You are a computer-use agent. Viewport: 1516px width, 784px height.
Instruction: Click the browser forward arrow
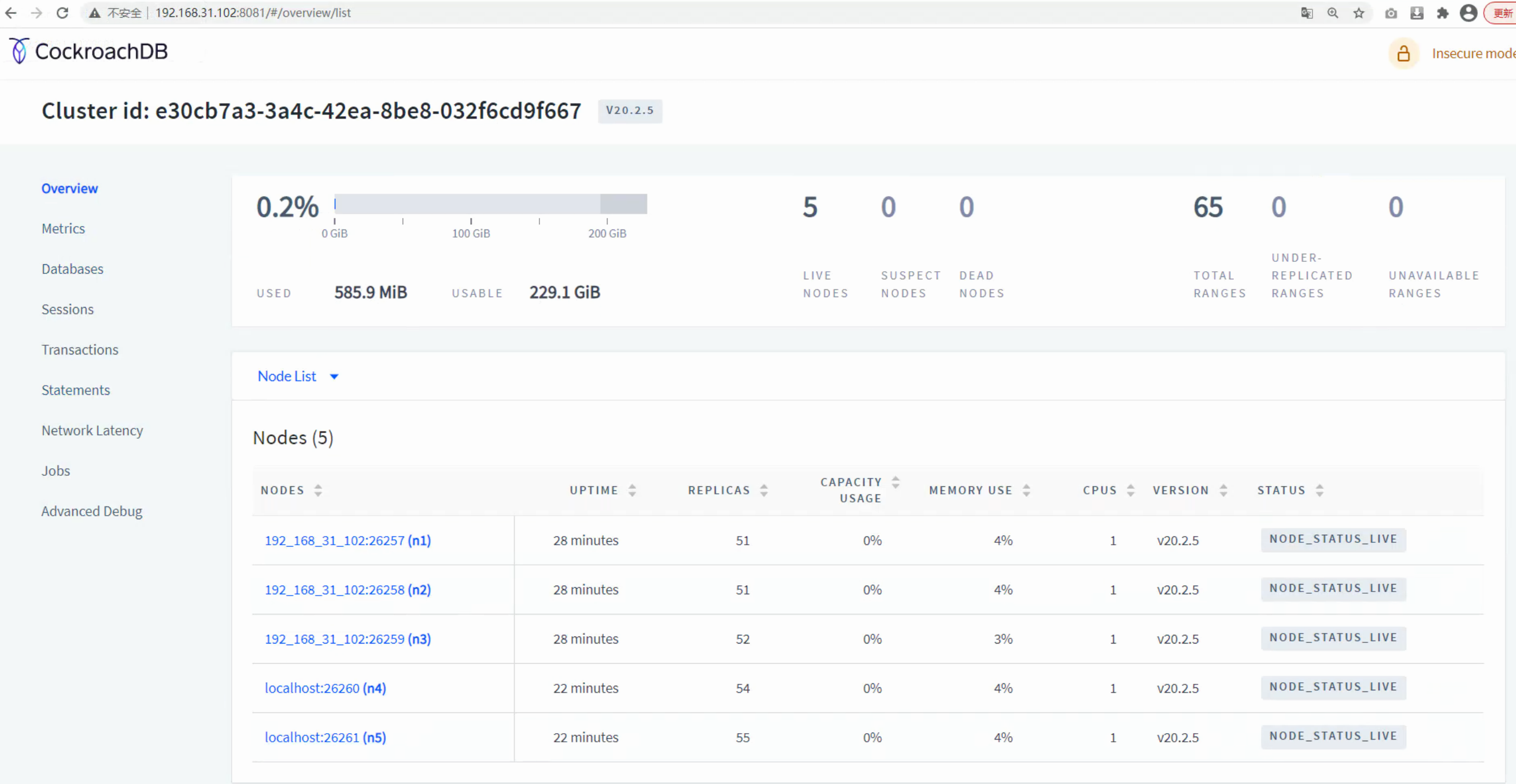(36, 12)
